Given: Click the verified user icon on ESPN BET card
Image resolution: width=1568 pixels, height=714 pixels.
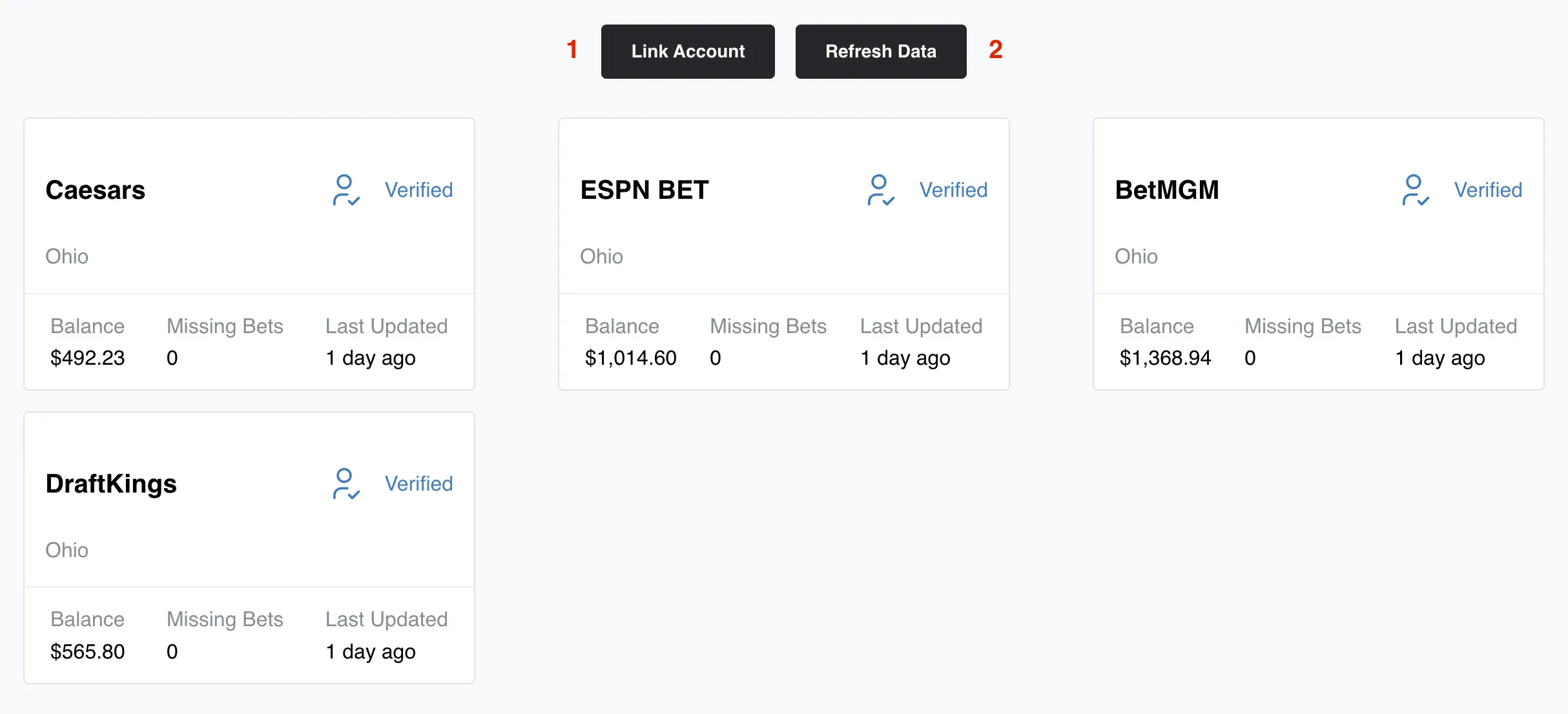Looking at the screenshot, I should pyautogui.click(x=880, y=190).
